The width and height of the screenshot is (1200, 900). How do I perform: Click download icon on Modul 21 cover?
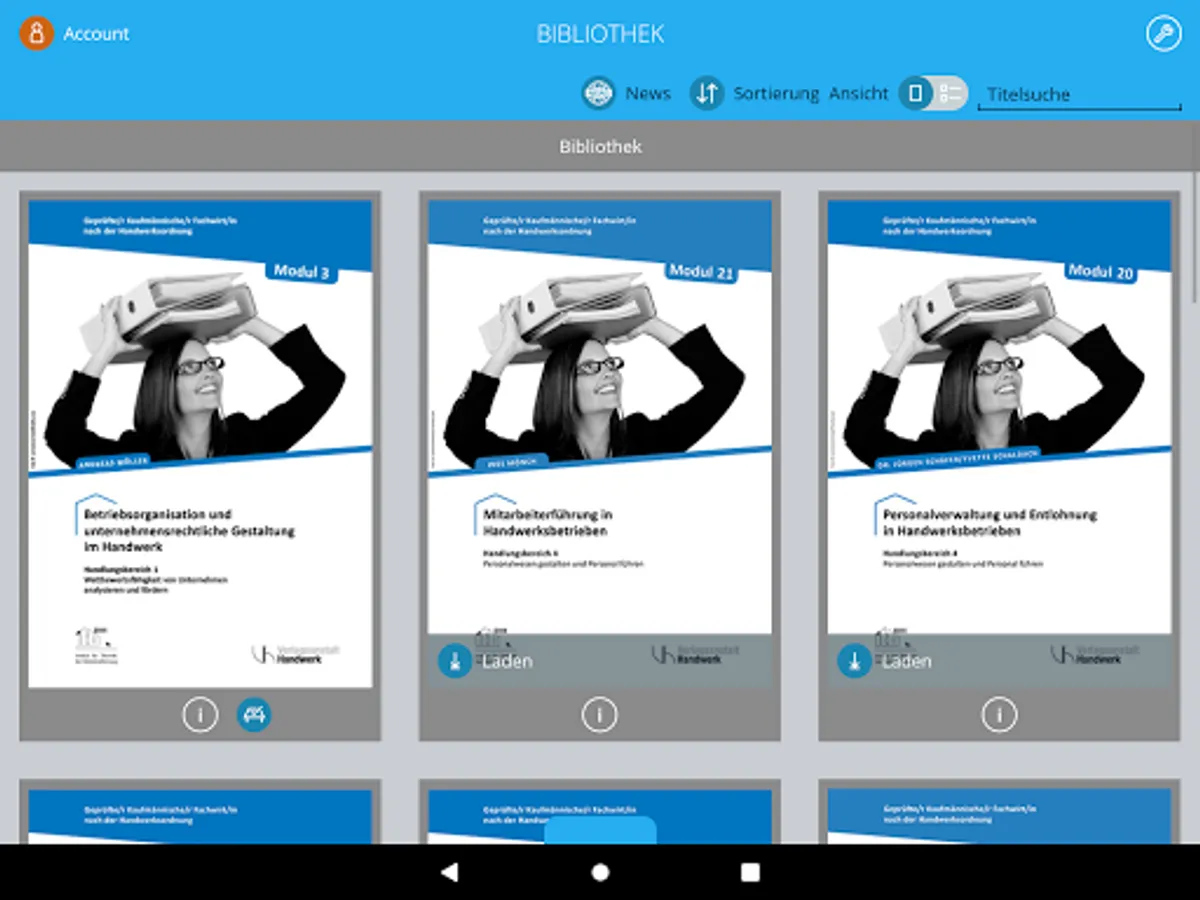click(455, 661)
